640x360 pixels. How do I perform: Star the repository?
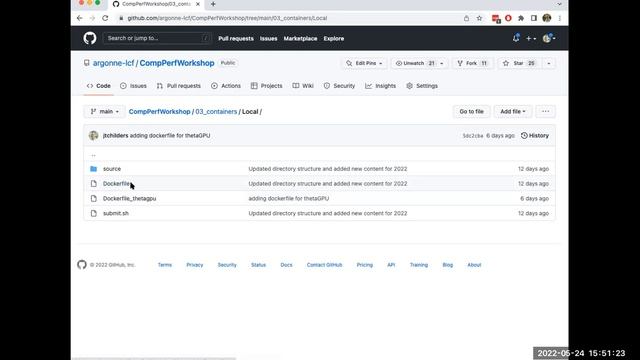click(x=519, y=63)
